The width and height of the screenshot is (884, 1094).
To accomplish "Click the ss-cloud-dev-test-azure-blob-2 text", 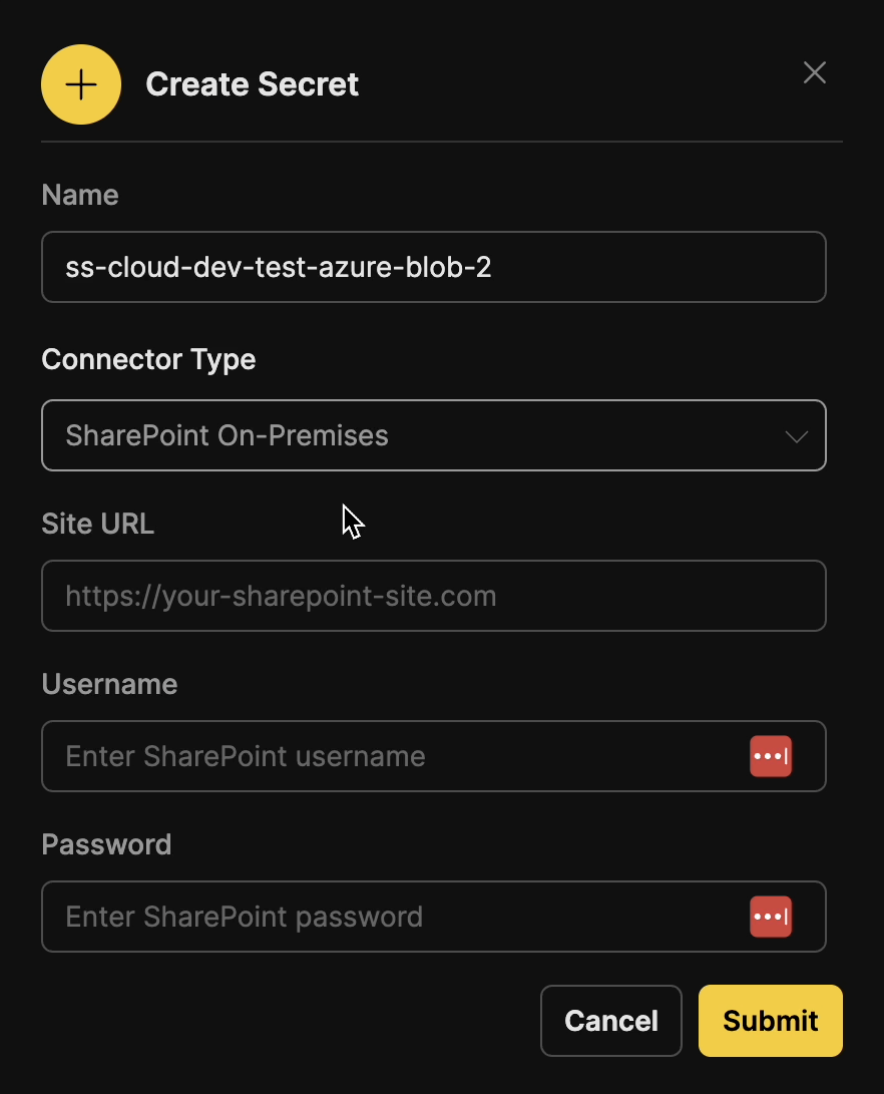I will click(x=278, y=267).
